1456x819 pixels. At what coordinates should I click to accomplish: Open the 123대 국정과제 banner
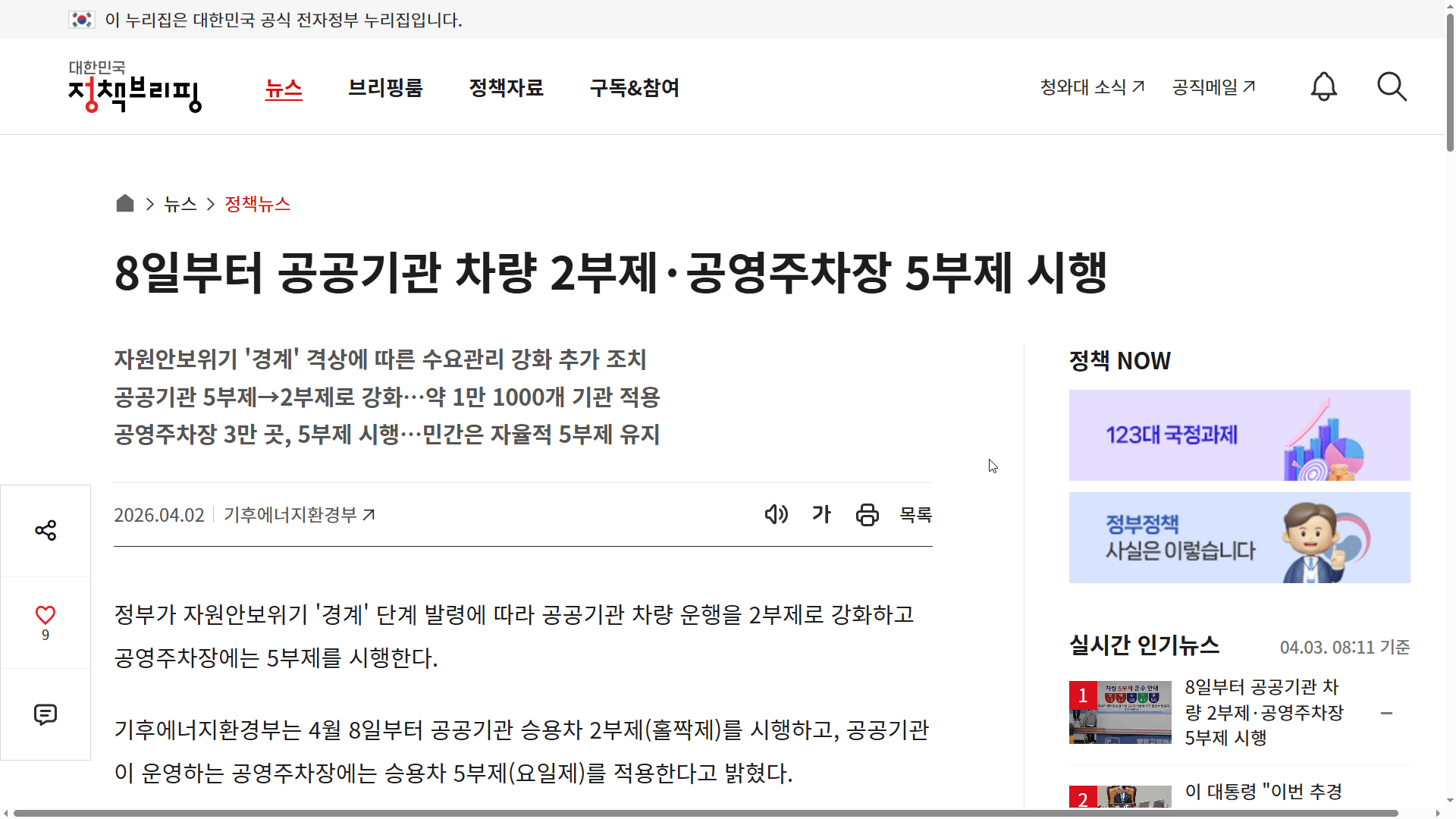(1239, 435)
